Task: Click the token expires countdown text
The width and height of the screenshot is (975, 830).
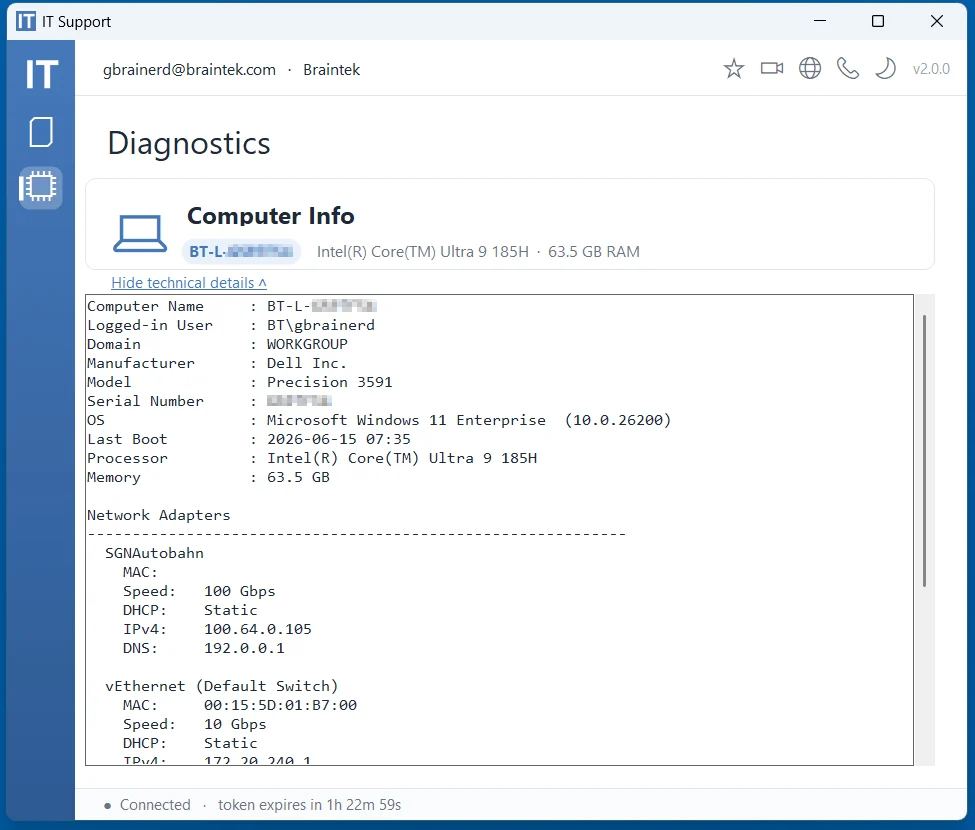Action: pyautogui.click(x=310, y=805)
